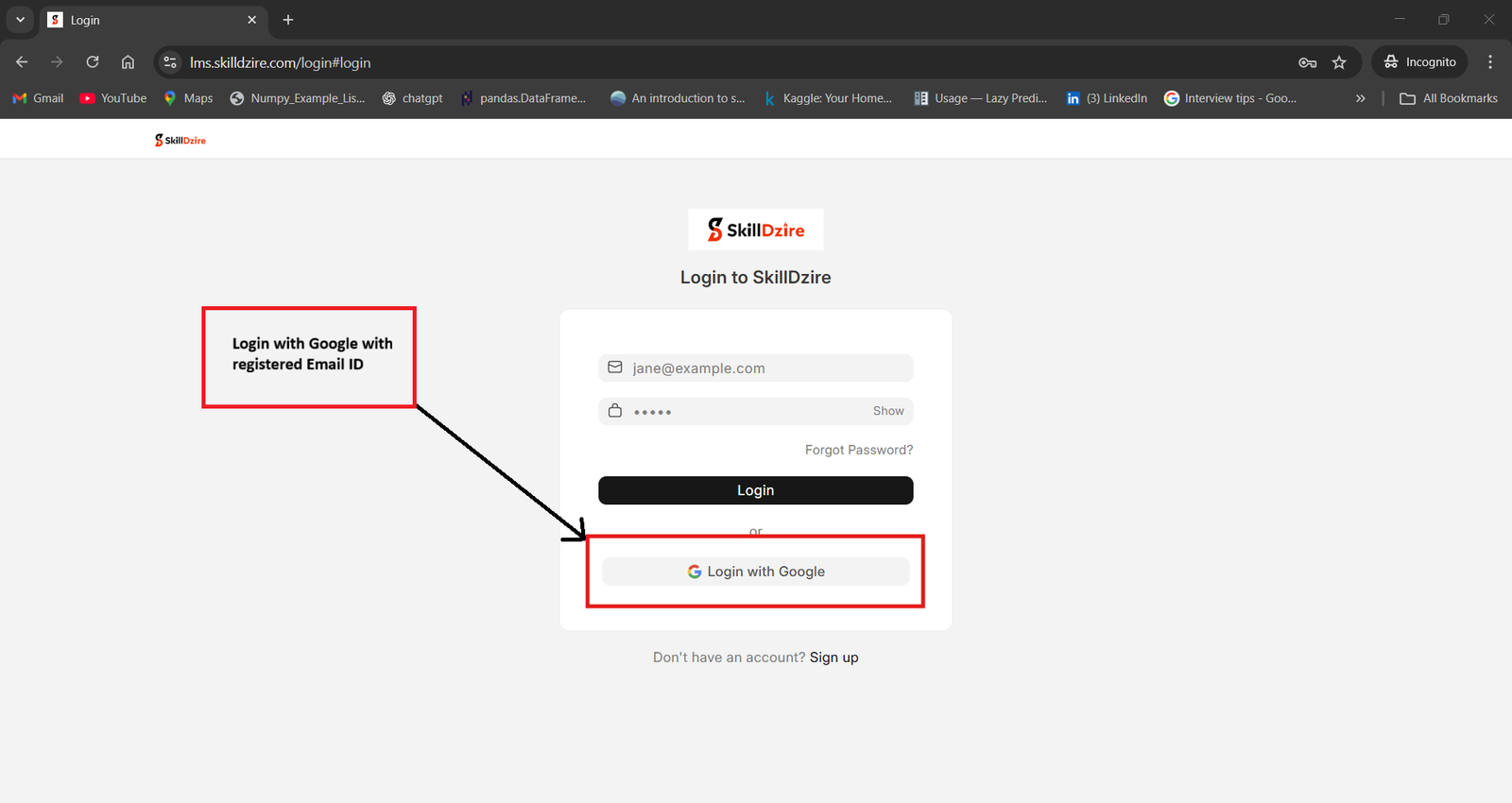1512x803 pixels.
Task: Go forward in browser history
Action: tap(57, 62)
